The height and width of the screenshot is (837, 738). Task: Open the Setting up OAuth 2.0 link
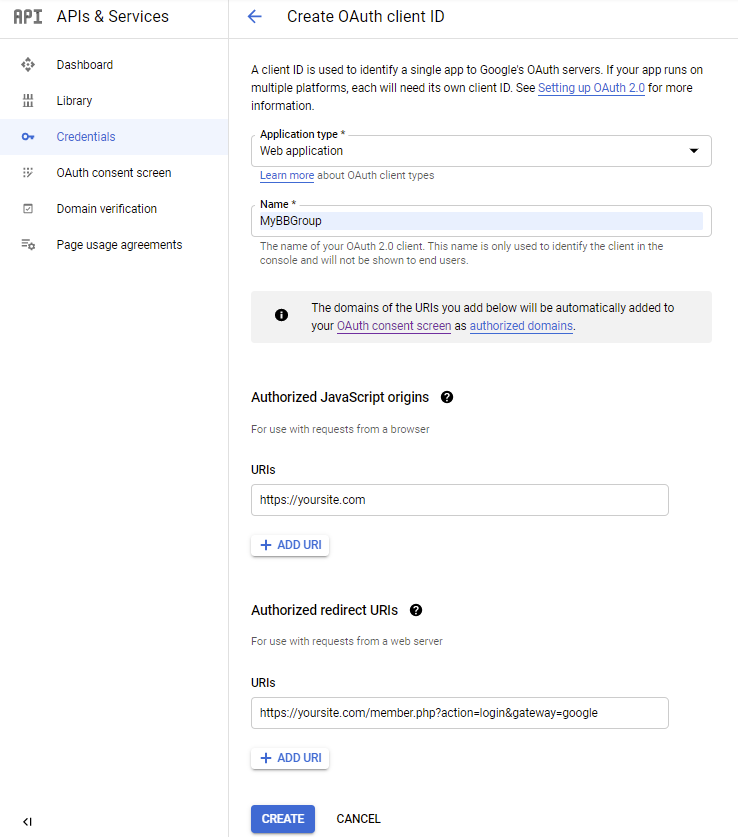point(591,87)
